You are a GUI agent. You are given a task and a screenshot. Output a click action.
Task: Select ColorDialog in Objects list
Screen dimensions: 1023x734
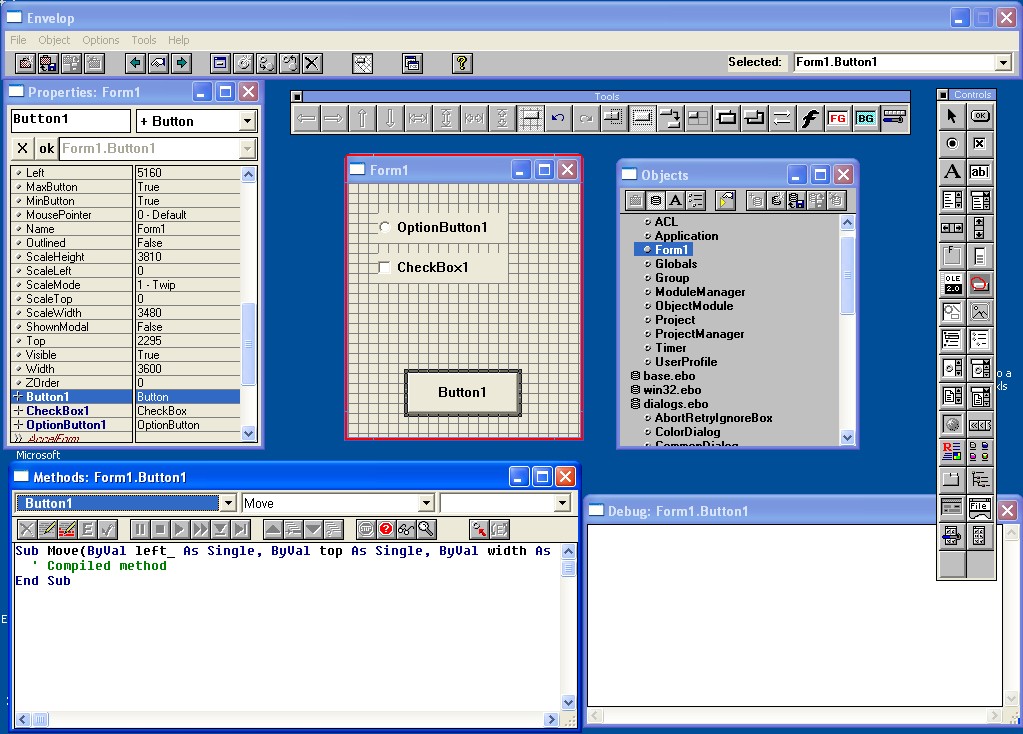[x=688, y=431]
